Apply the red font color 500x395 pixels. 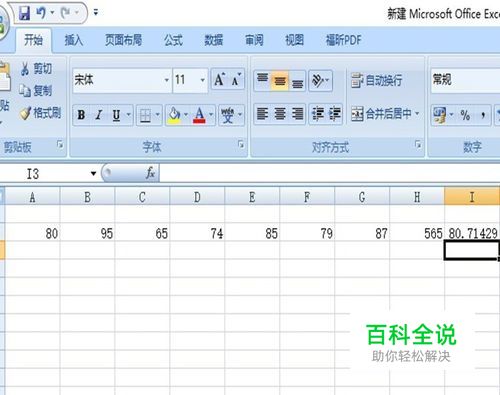[199, 115]
